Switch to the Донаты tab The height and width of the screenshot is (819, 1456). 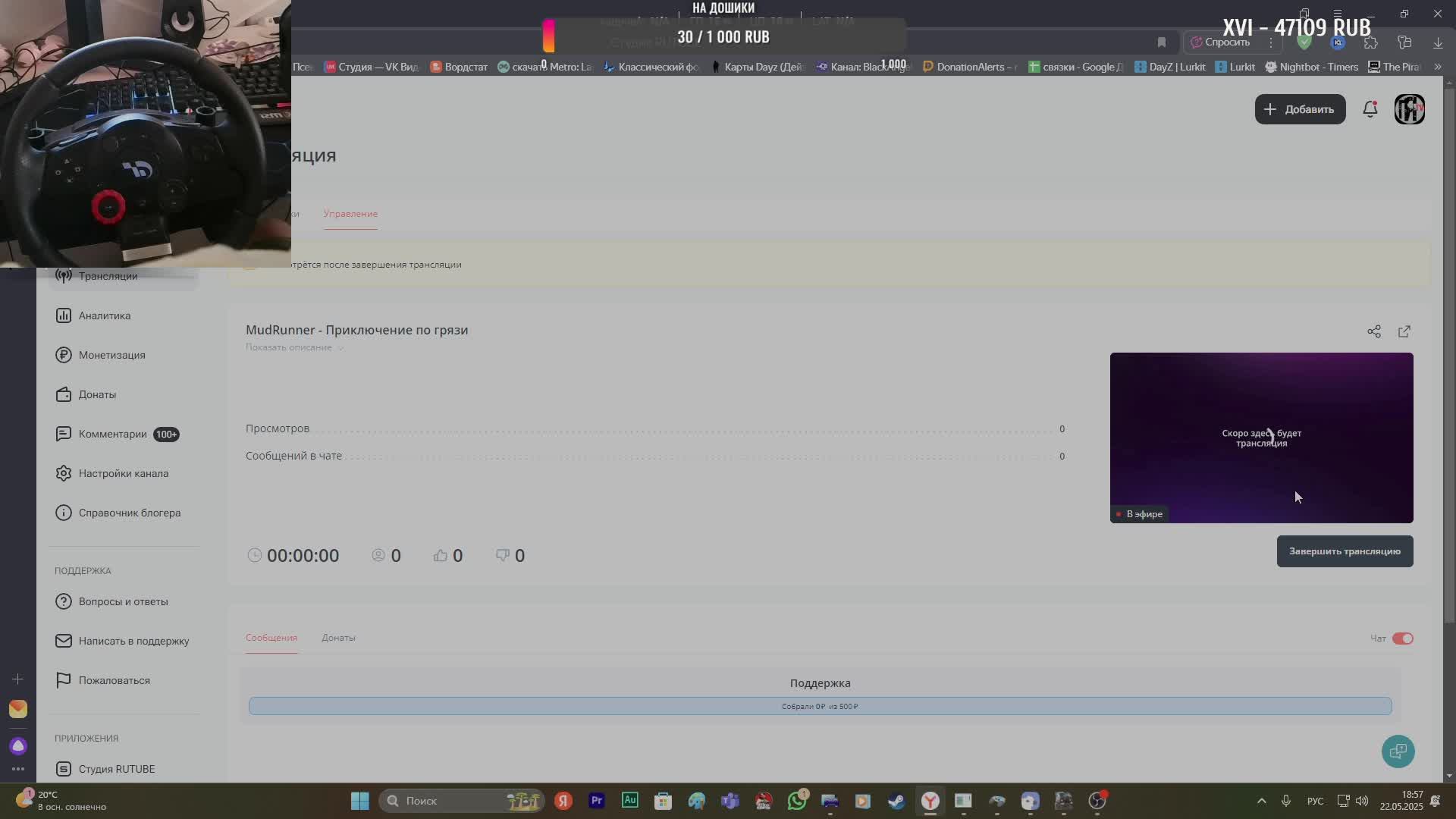[x=338, y=638]
